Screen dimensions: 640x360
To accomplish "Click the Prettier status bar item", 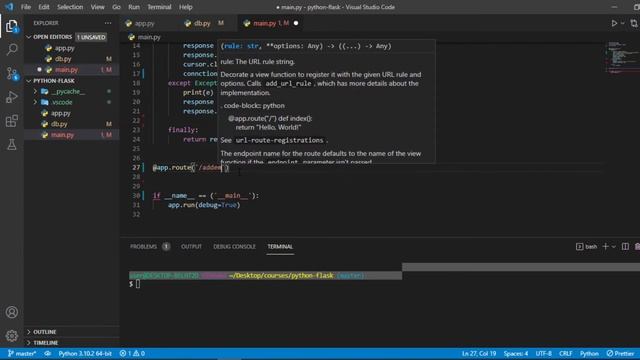I will tap(620, 353).
